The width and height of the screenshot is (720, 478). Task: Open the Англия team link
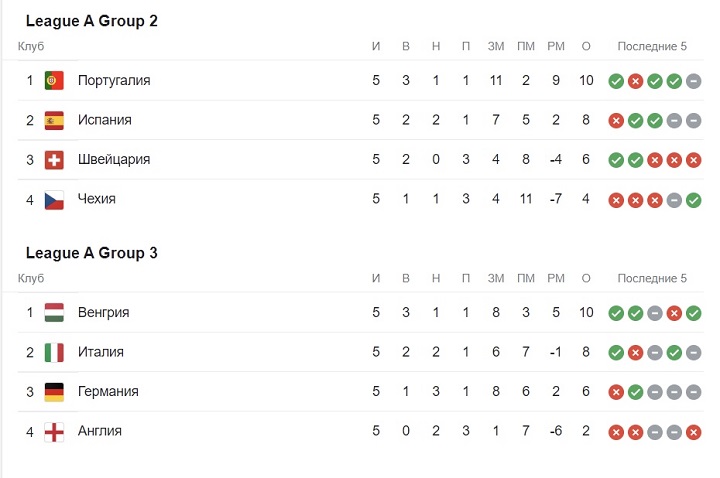[100, 432]
